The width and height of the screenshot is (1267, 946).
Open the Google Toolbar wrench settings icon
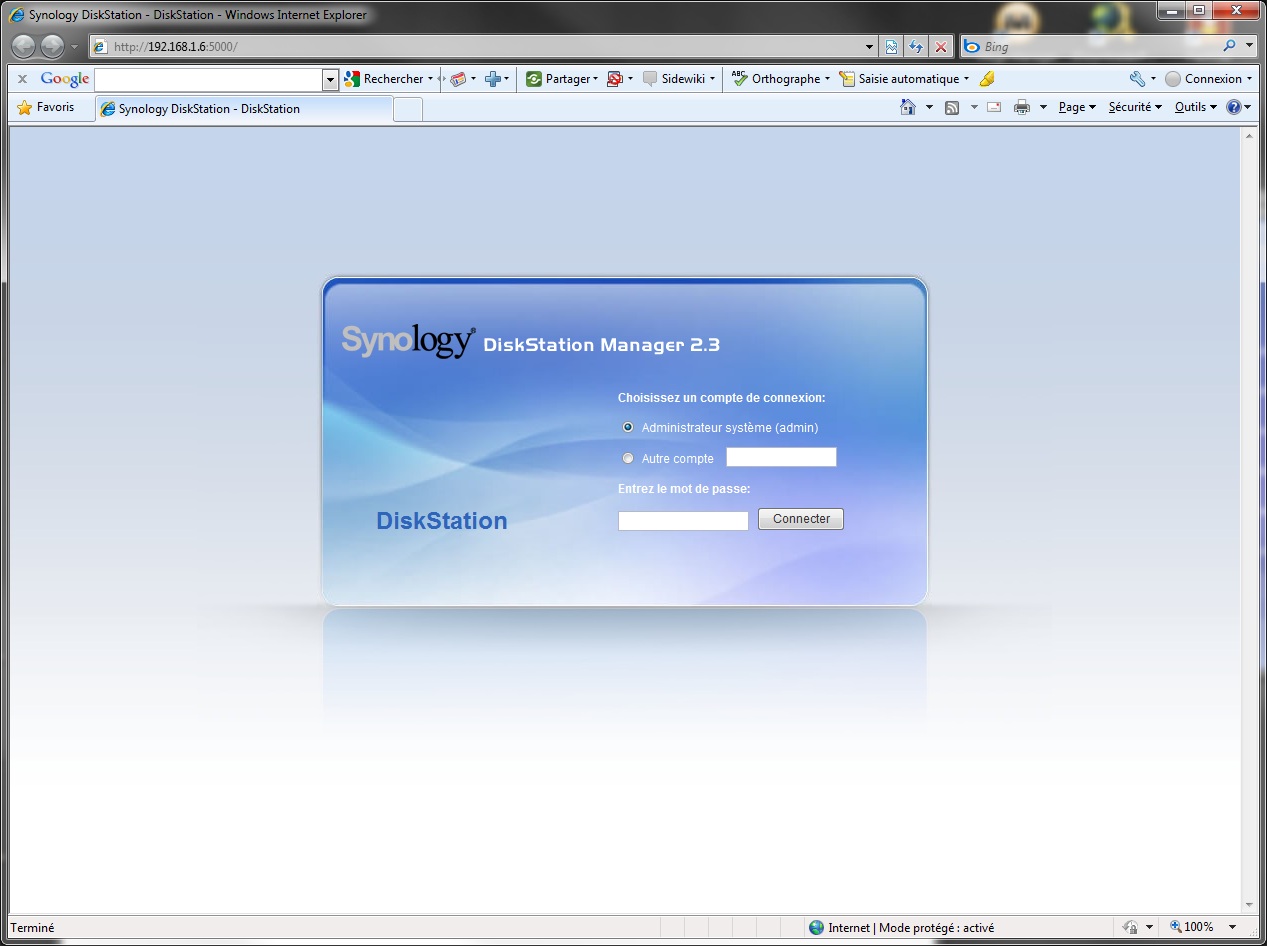click(1137, 79)
